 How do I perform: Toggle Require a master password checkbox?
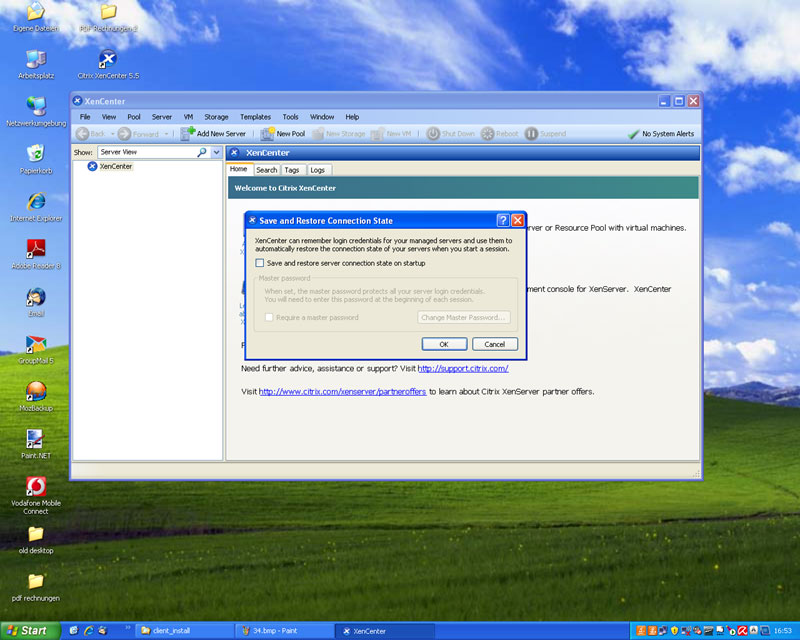click(269, 317)
